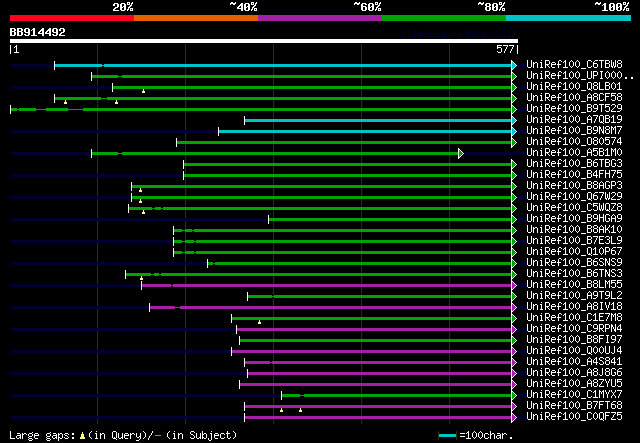Click the purple arrowhead ending the A8IV18 alignment
The width and height of the screenshot is (640, 443).
[x=514, y=307]
